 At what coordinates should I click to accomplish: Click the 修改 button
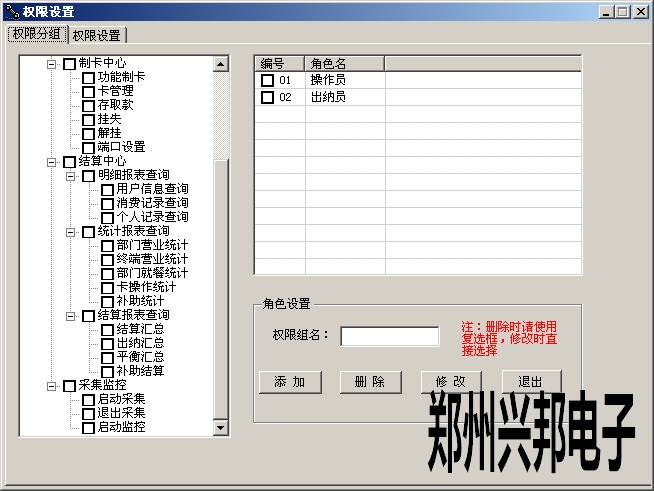[451, 382]
